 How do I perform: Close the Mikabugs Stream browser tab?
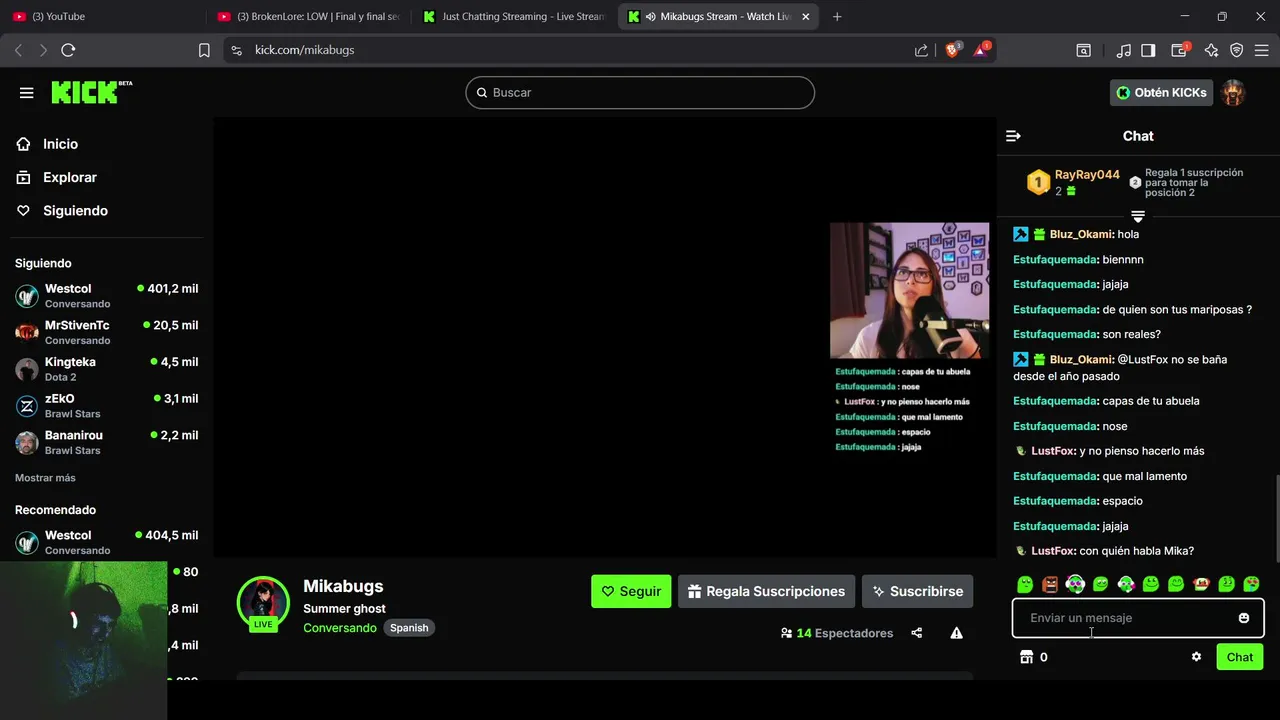point(806,16)
